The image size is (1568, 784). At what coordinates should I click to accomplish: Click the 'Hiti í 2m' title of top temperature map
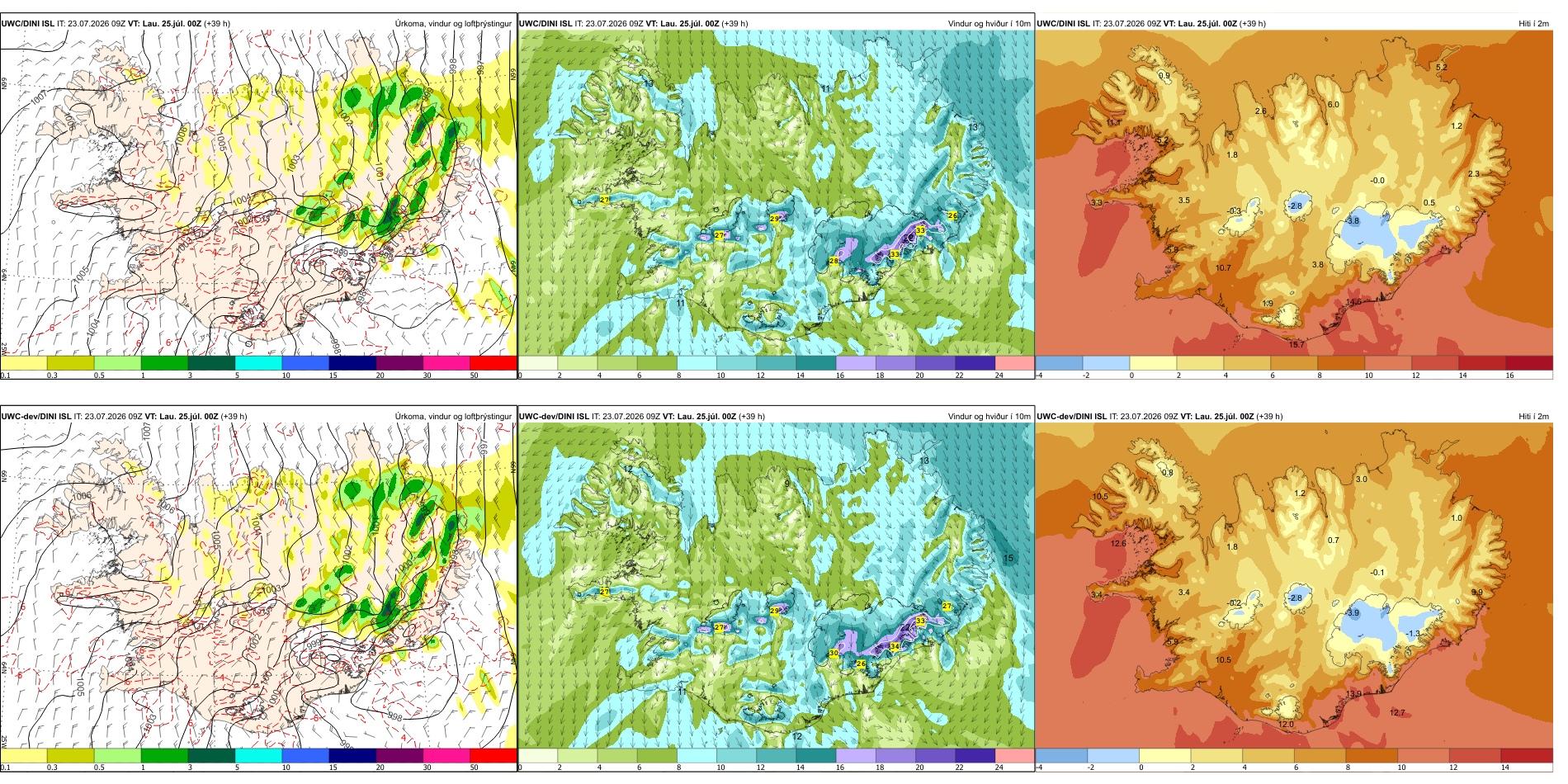click(1533, 24)
